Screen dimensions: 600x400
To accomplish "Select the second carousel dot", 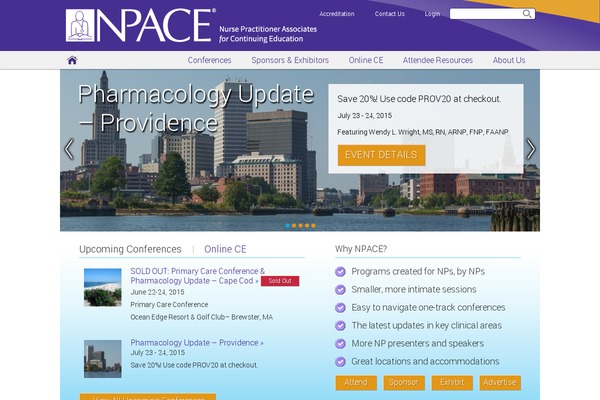I will 294,226.
